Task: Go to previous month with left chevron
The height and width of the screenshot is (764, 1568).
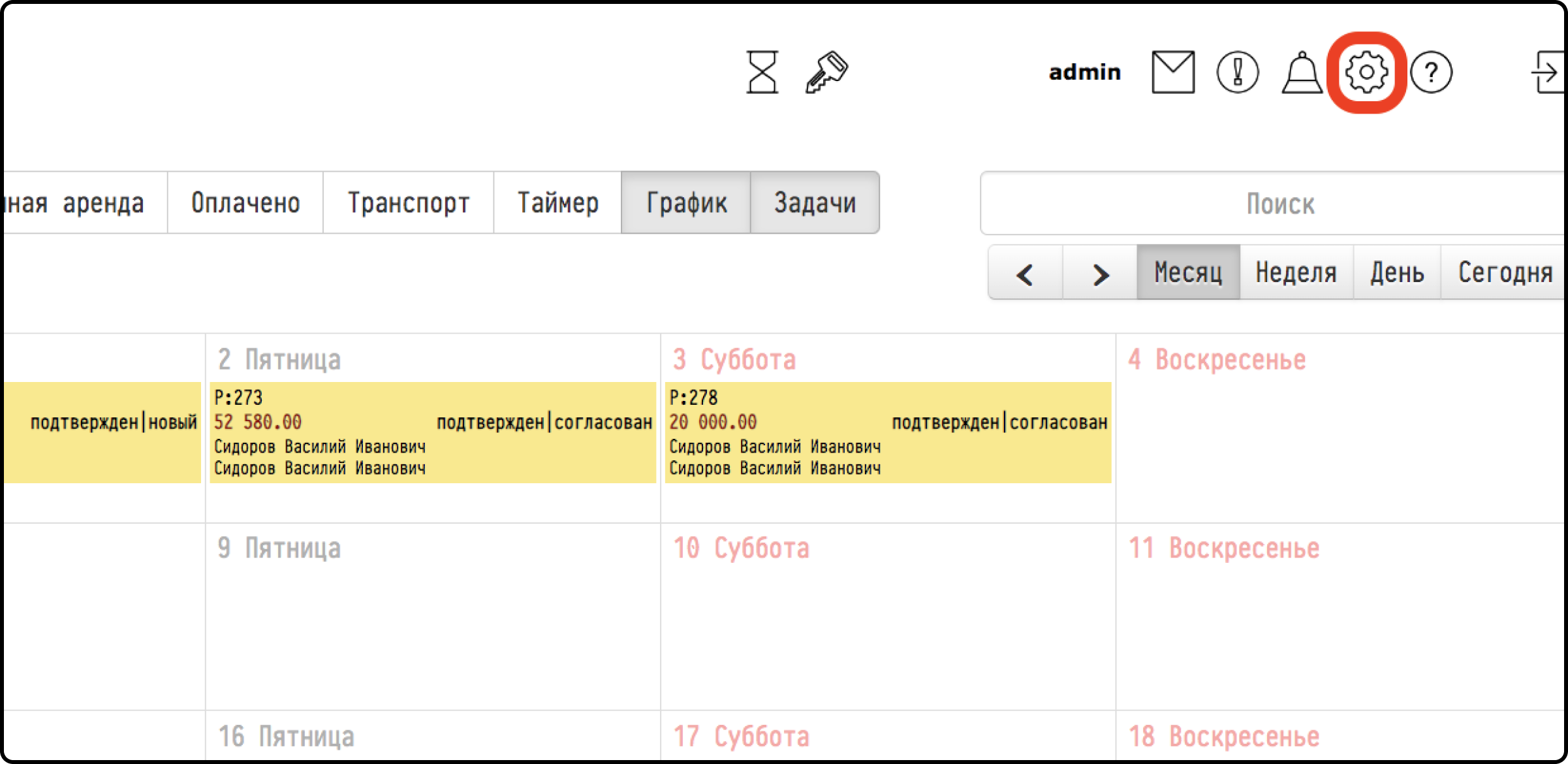Action: click(x=1025, y=274)
